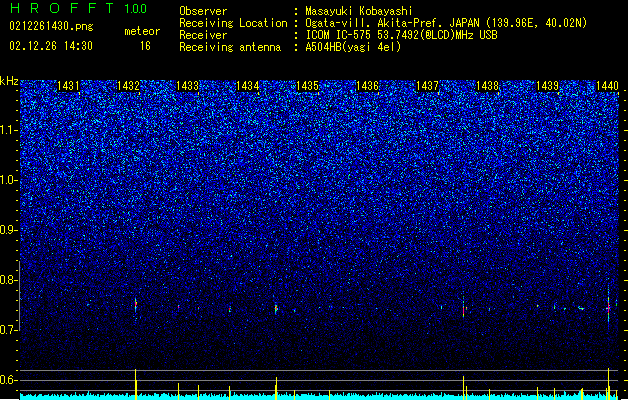Click the 1434 time axis marker
The height and width of the screenshot is (400, 629).
[248, 85]
